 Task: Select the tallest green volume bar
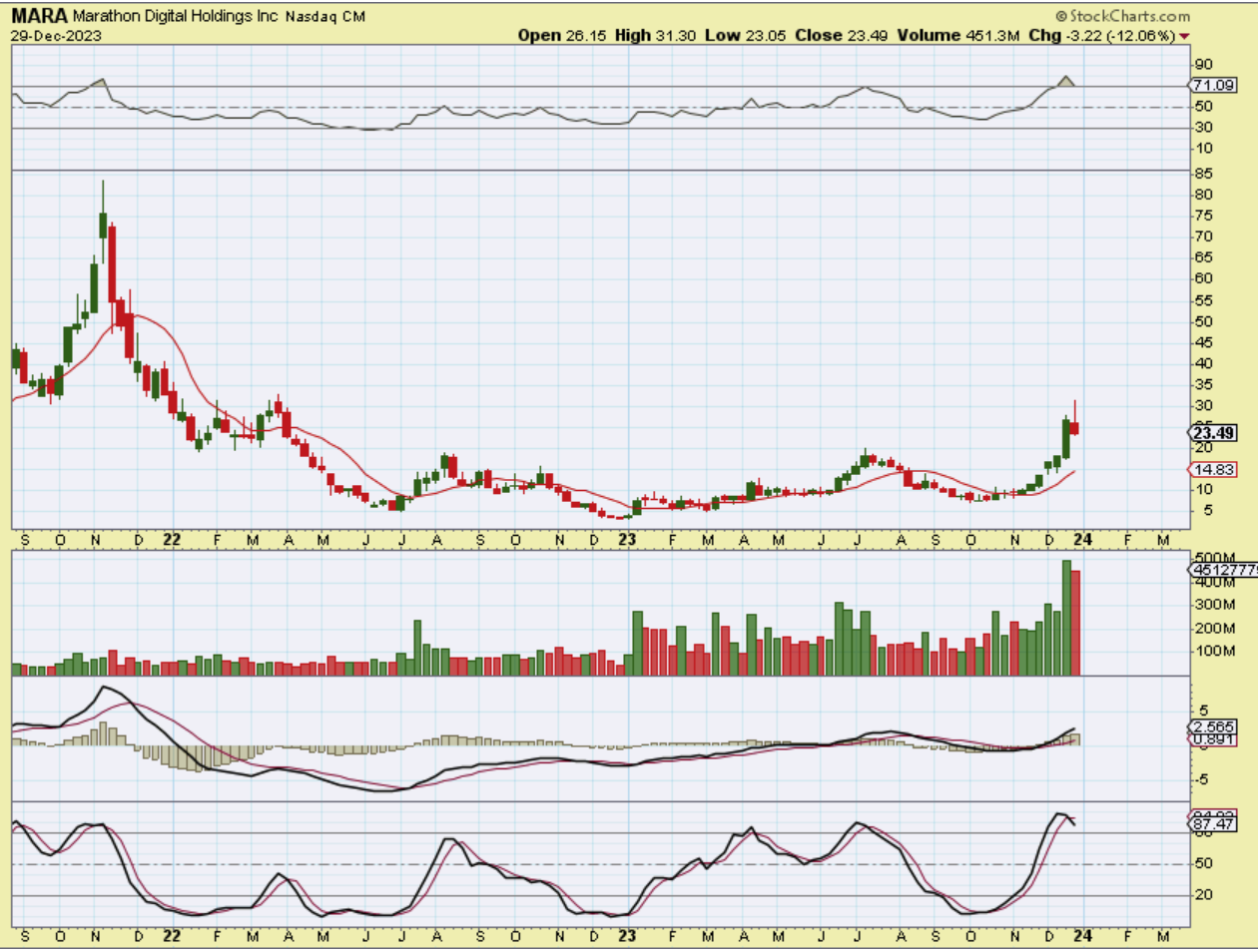coord(1066,618)
